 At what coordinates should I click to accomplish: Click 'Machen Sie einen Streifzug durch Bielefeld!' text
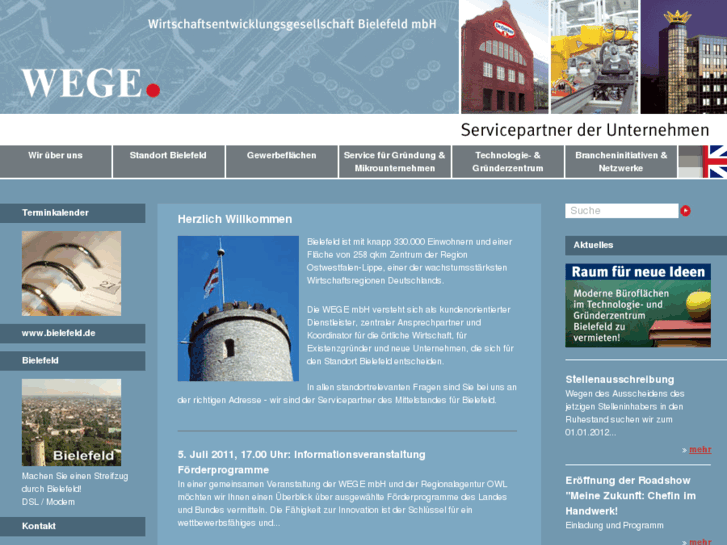(x=75, y=482)
